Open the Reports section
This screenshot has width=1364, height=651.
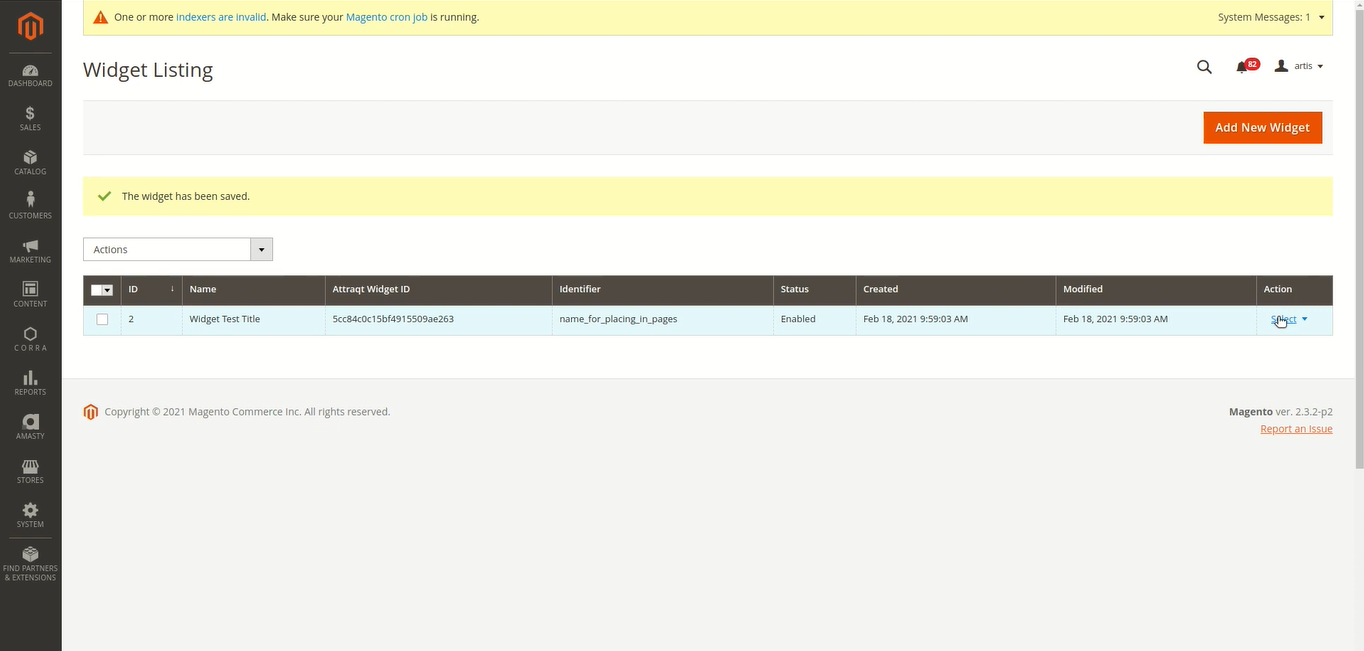pos(29,381)
